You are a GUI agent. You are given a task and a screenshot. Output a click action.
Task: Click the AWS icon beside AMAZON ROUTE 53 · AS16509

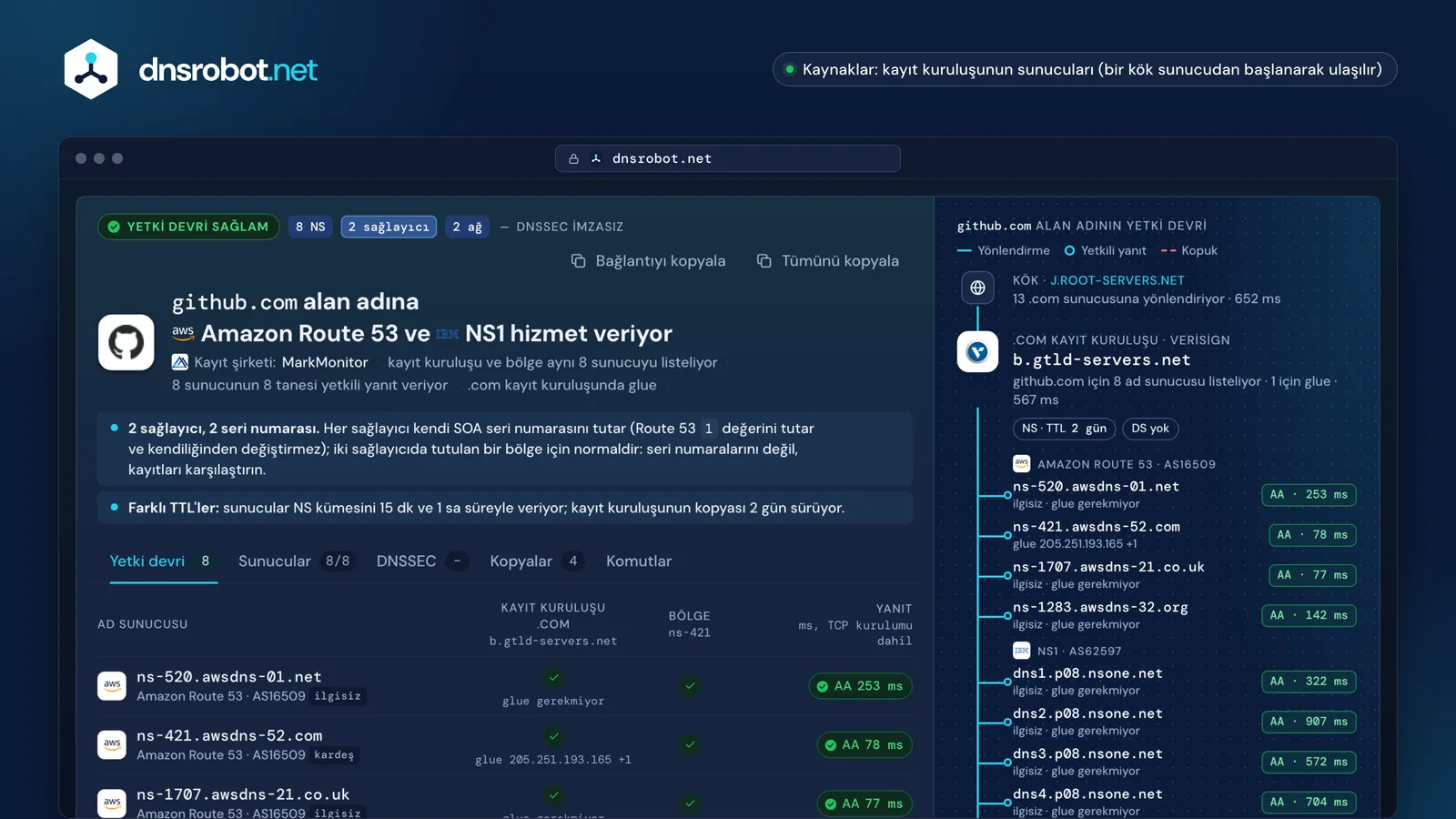pos(1021,464)
